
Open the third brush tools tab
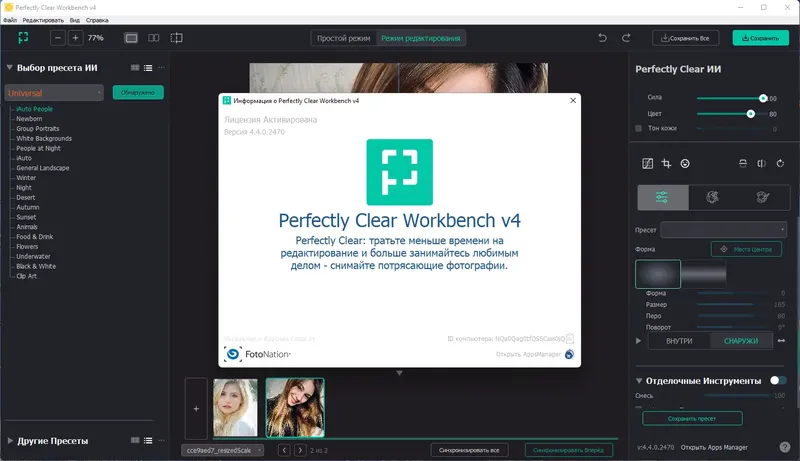point(763,197)
